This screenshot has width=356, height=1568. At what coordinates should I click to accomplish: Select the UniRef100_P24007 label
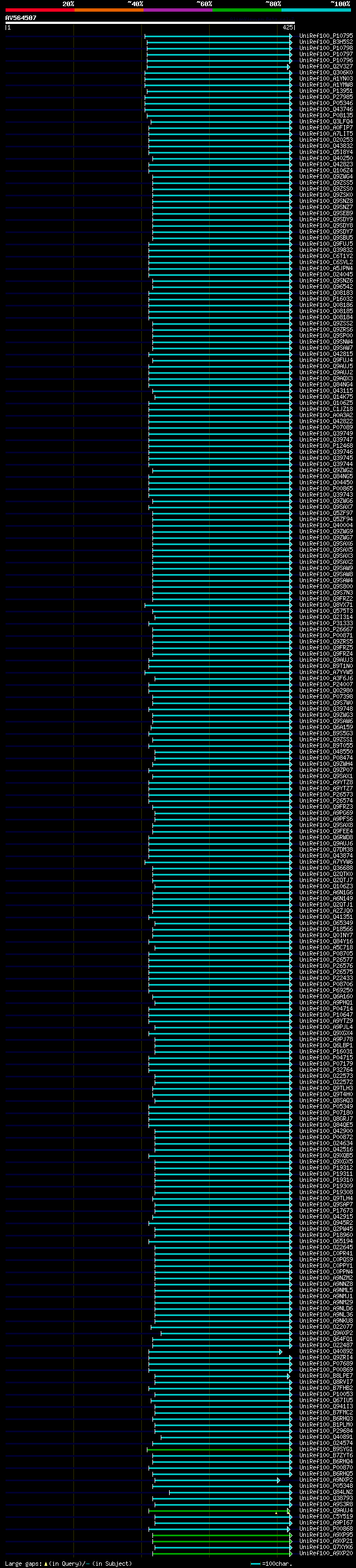325,684
